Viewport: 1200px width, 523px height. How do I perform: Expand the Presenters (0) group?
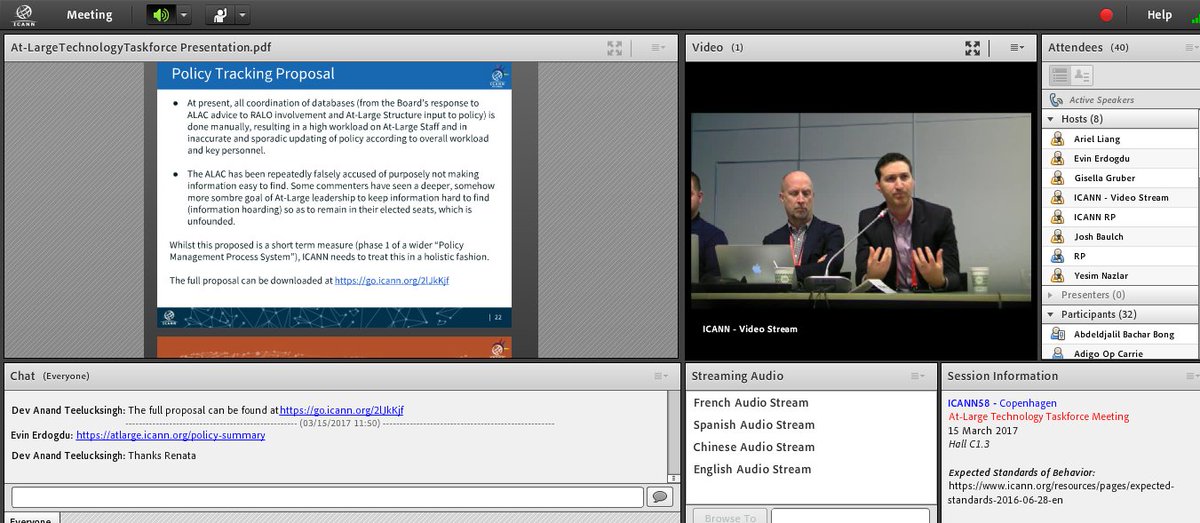(x=1051, y=295)
